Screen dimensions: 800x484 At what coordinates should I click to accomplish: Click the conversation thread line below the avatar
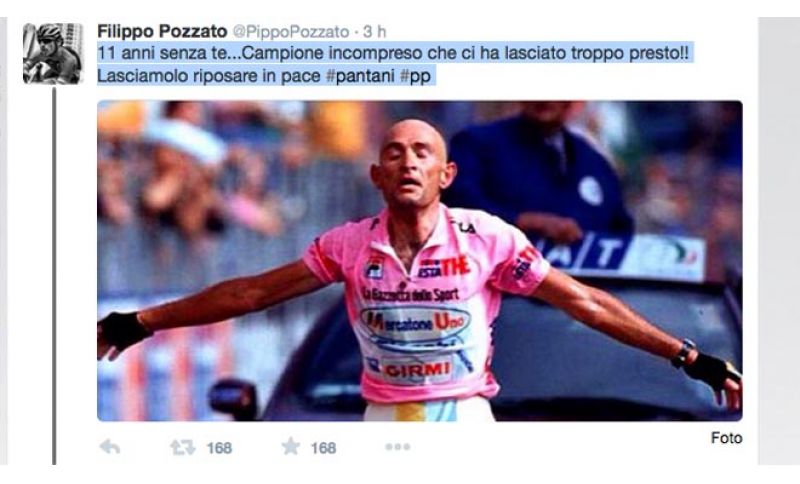tap(54, 275)
